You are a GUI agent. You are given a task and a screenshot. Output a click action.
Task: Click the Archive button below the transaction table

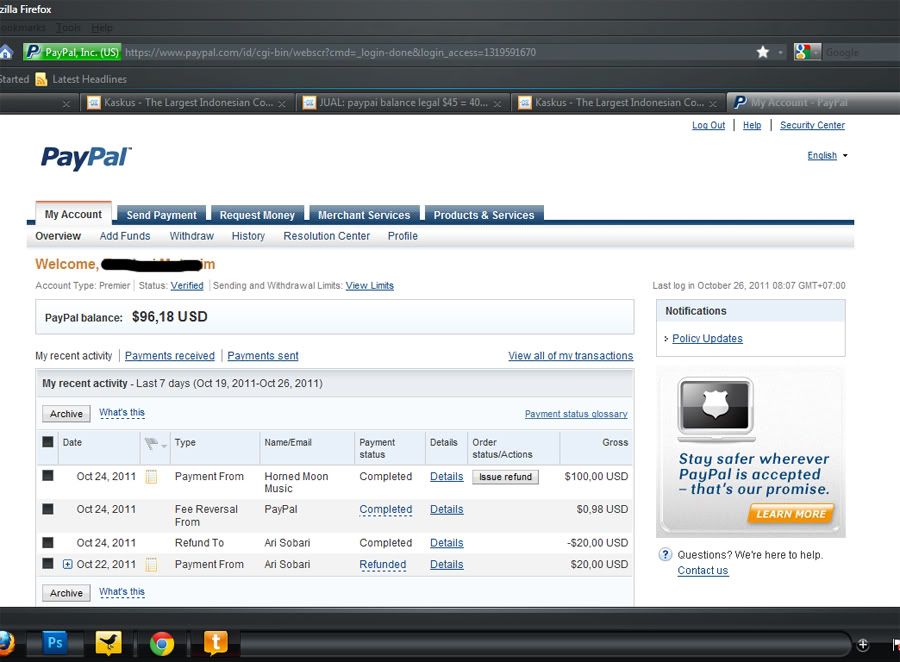[x=66, y=593]
